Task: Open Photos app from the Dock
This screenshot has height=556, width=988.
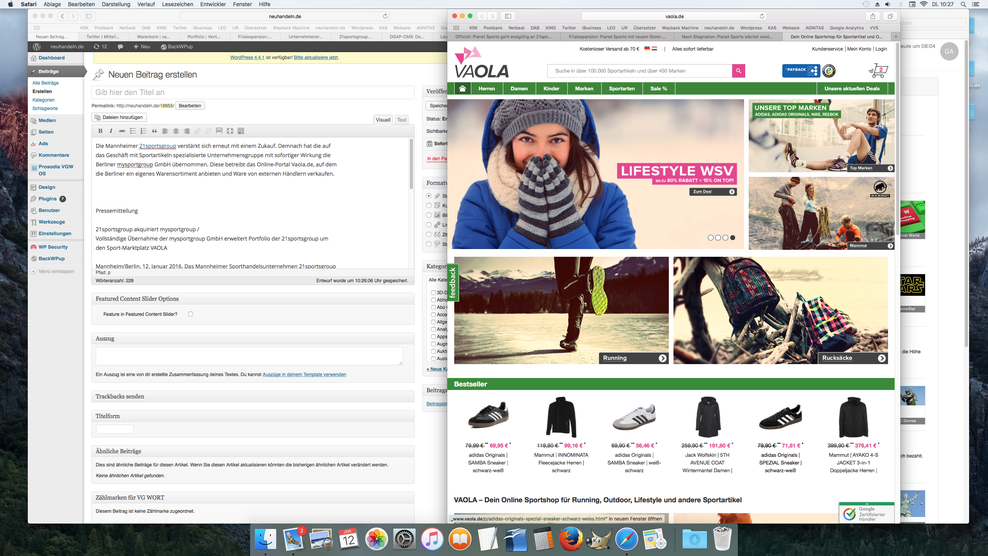Action: pyautogui.click(x=376, y=540)
